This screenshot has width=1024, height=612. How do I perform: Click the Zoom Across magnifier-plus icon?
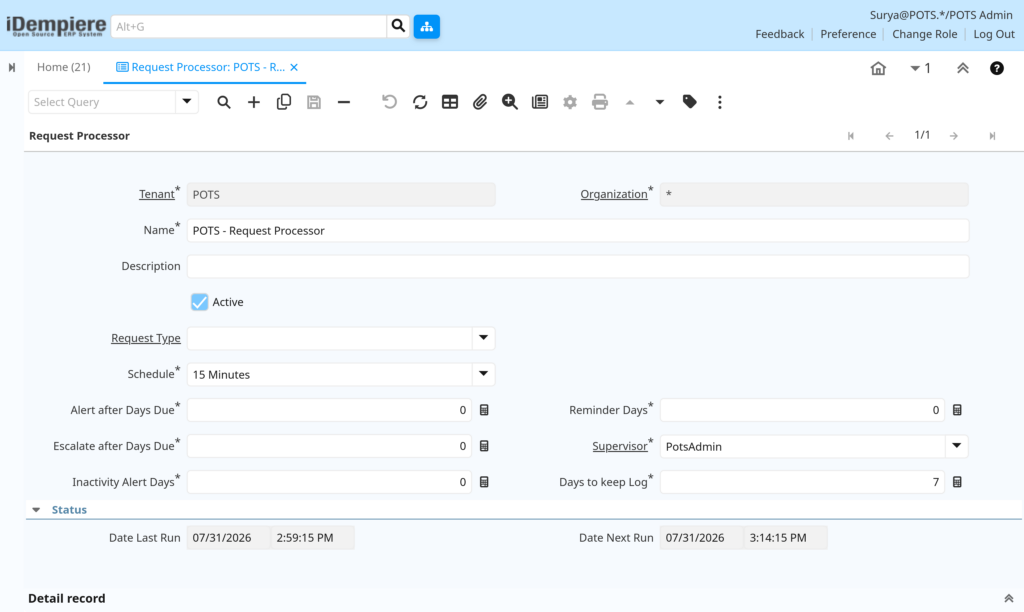click(x=510, y=102)
